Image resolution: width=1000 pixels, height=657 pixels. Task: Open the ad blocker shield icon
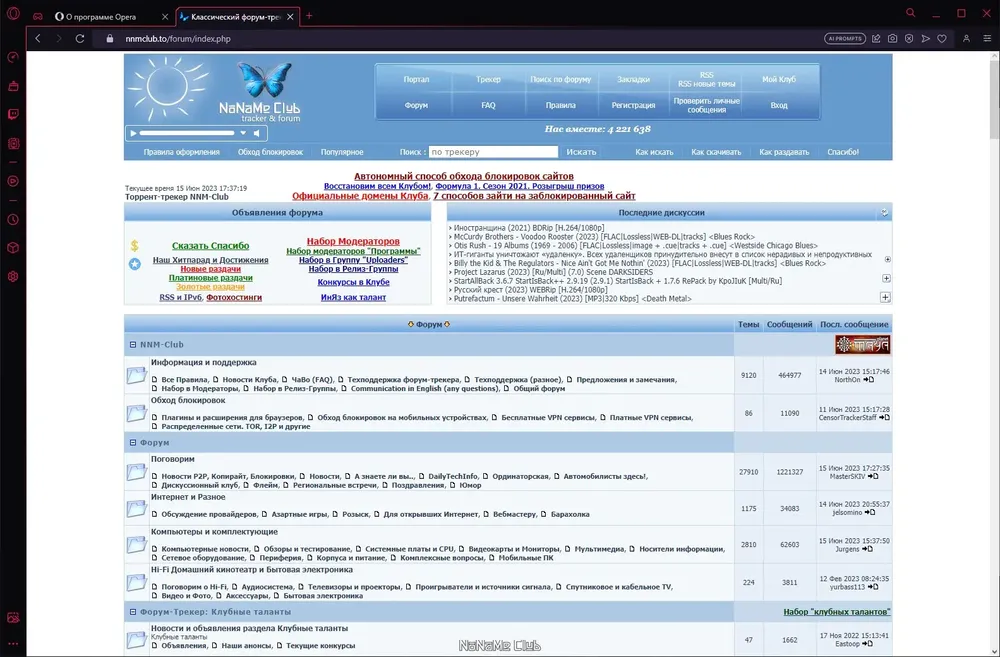pos(909,39)
